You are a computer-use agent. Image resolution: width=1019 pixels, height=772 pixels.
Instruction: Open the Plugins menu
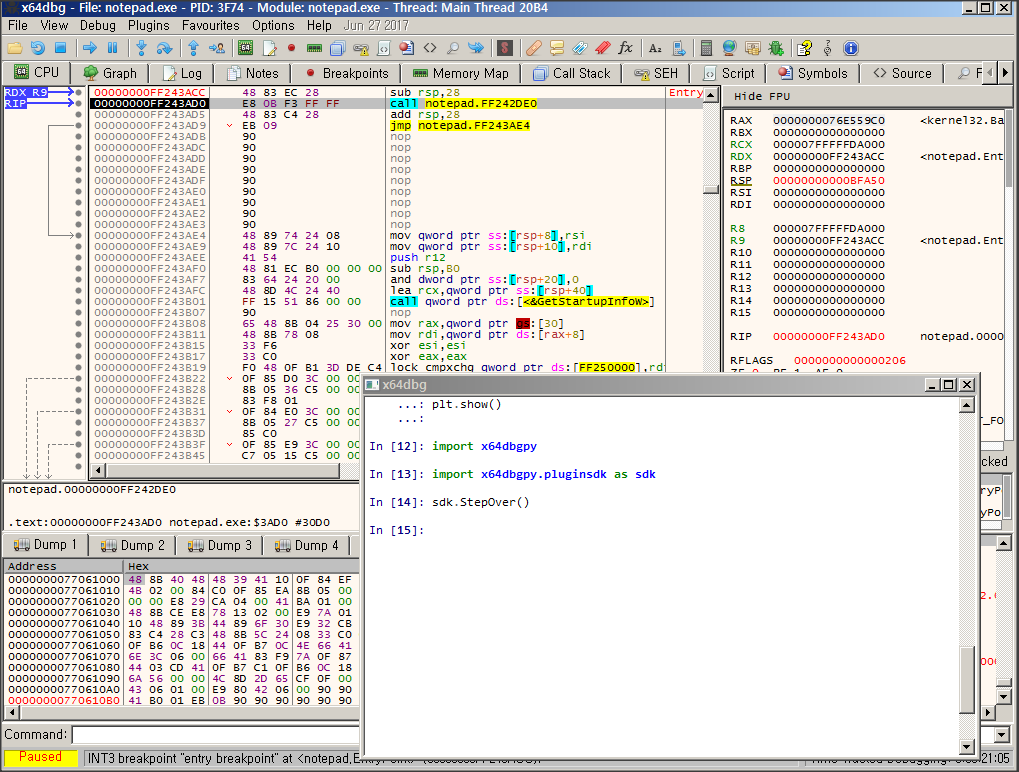148,25
